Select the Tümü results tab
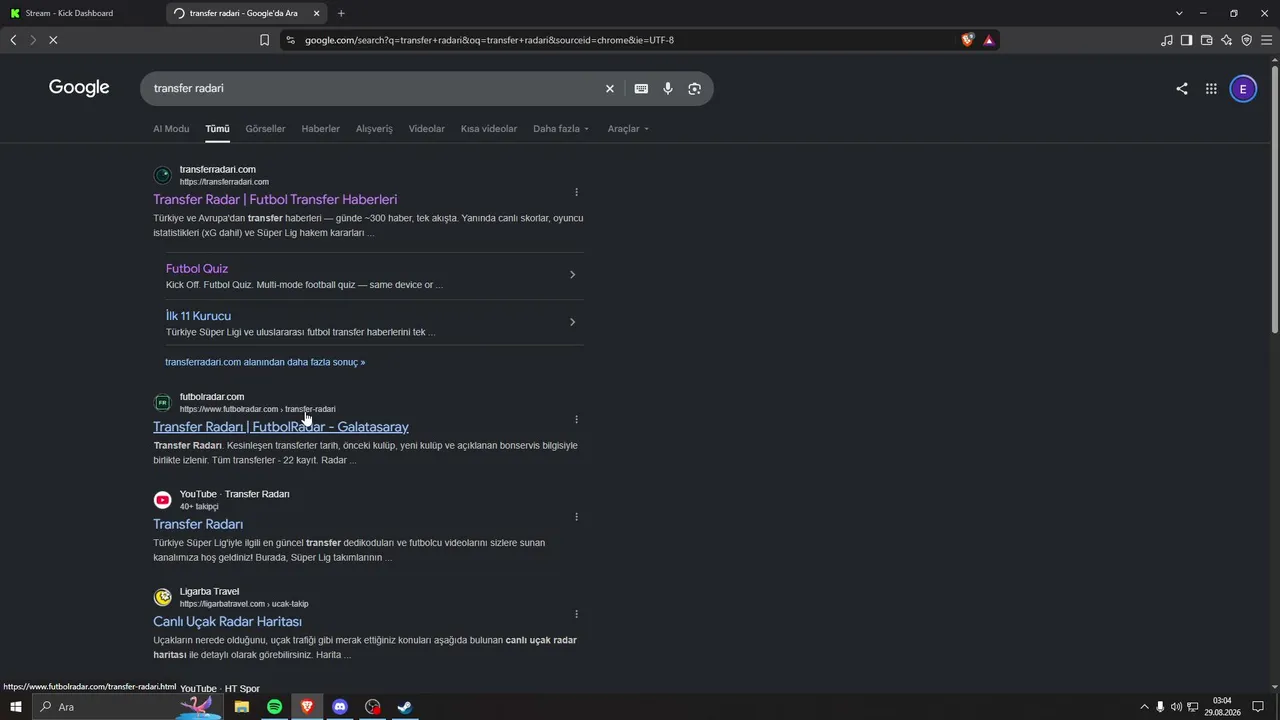 217,129
